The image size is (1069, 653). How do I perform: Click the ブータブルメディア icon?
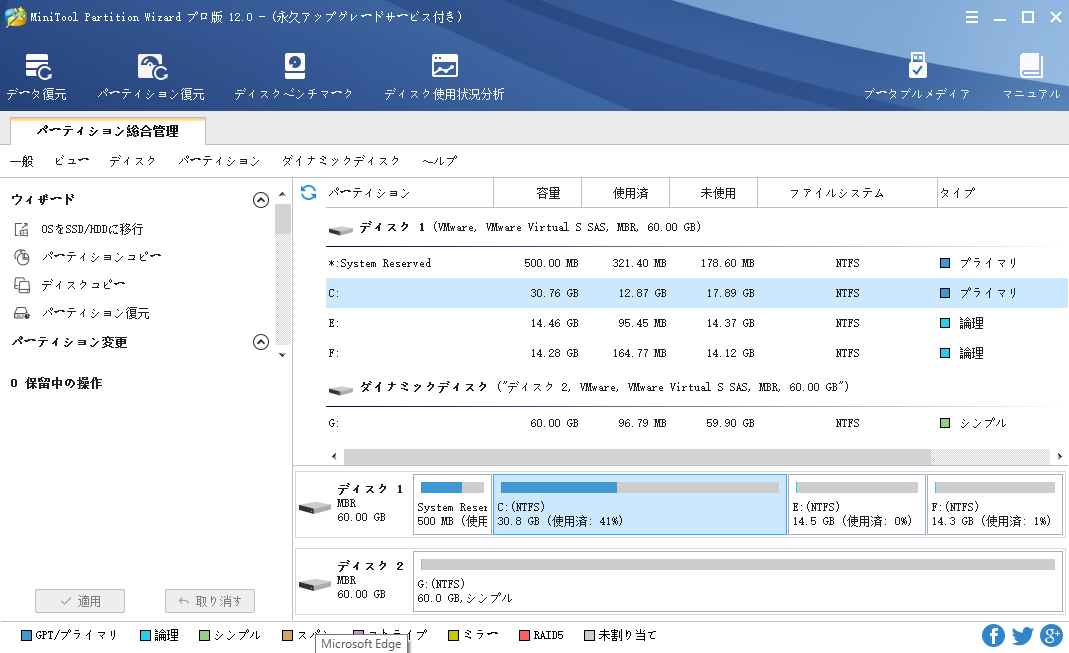point(916,77)
